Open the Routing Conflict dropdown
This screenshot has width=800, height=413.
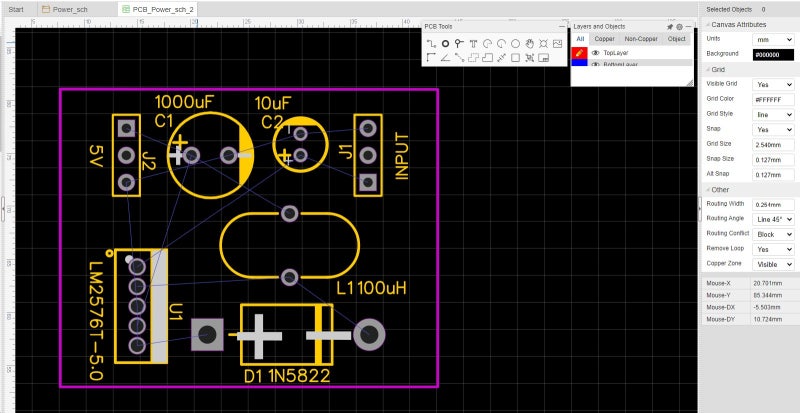tap(773, 234)
